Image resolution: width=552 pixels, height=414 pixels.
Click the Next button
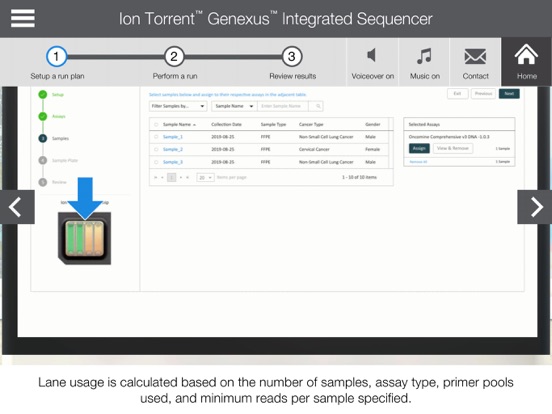[509, 94]
